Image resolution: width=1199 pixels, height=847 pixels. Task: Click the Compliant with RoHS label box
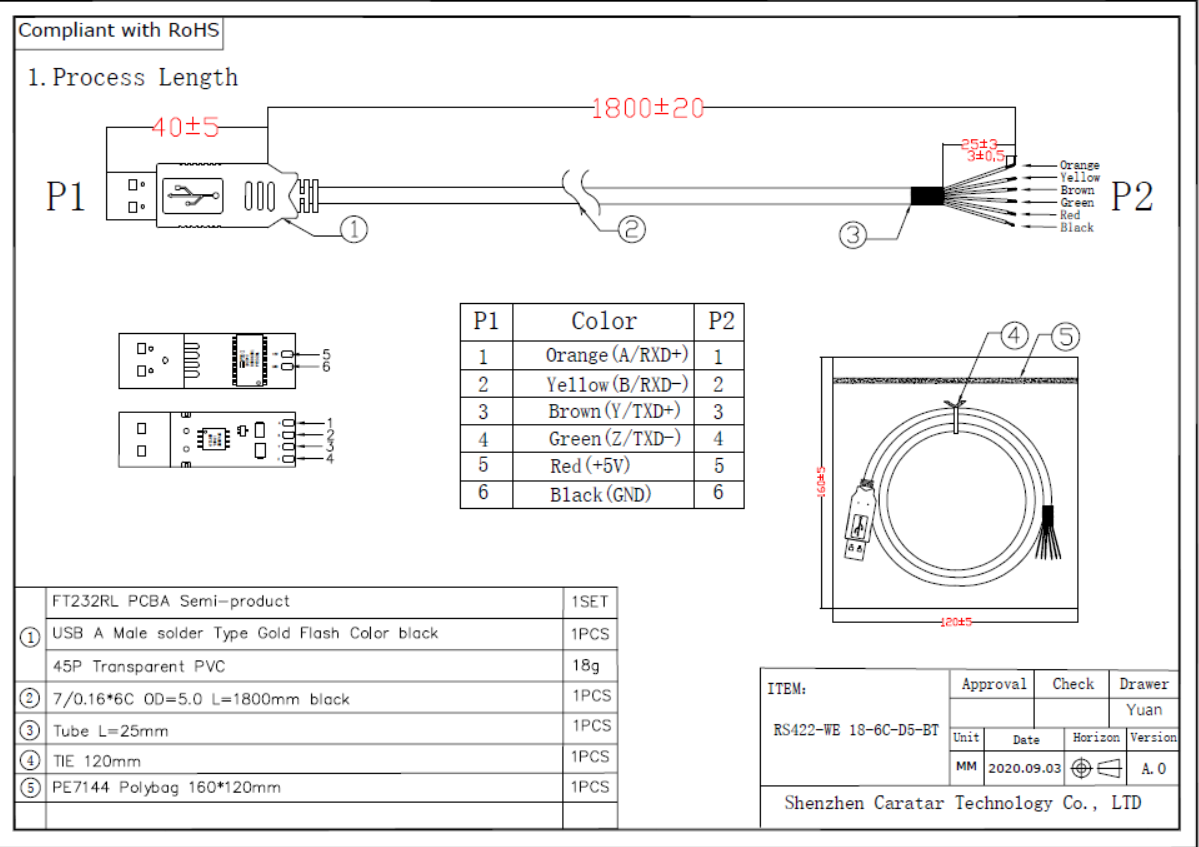(x=119, y=30)
